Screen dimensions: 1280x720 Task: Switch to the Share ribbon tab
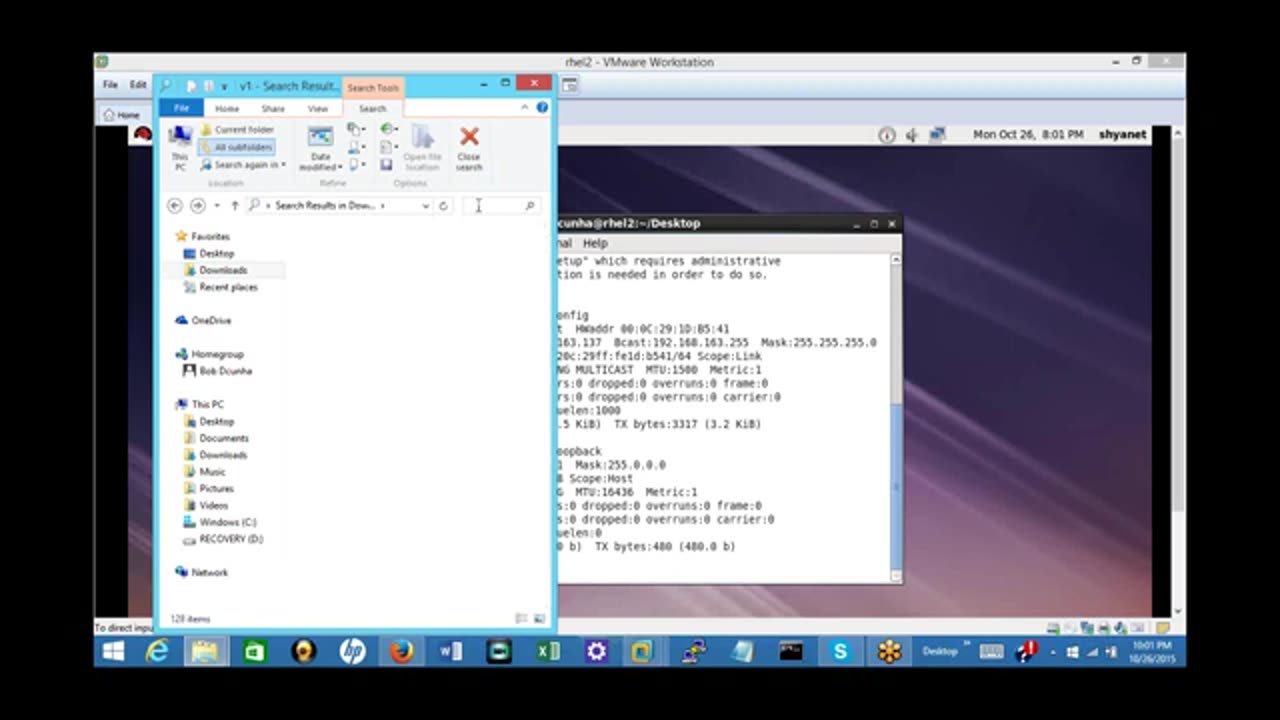pos(273,108)
